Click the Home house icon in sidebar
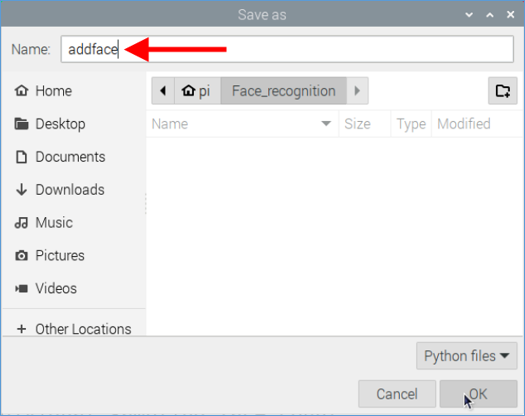 pos(21,90)
